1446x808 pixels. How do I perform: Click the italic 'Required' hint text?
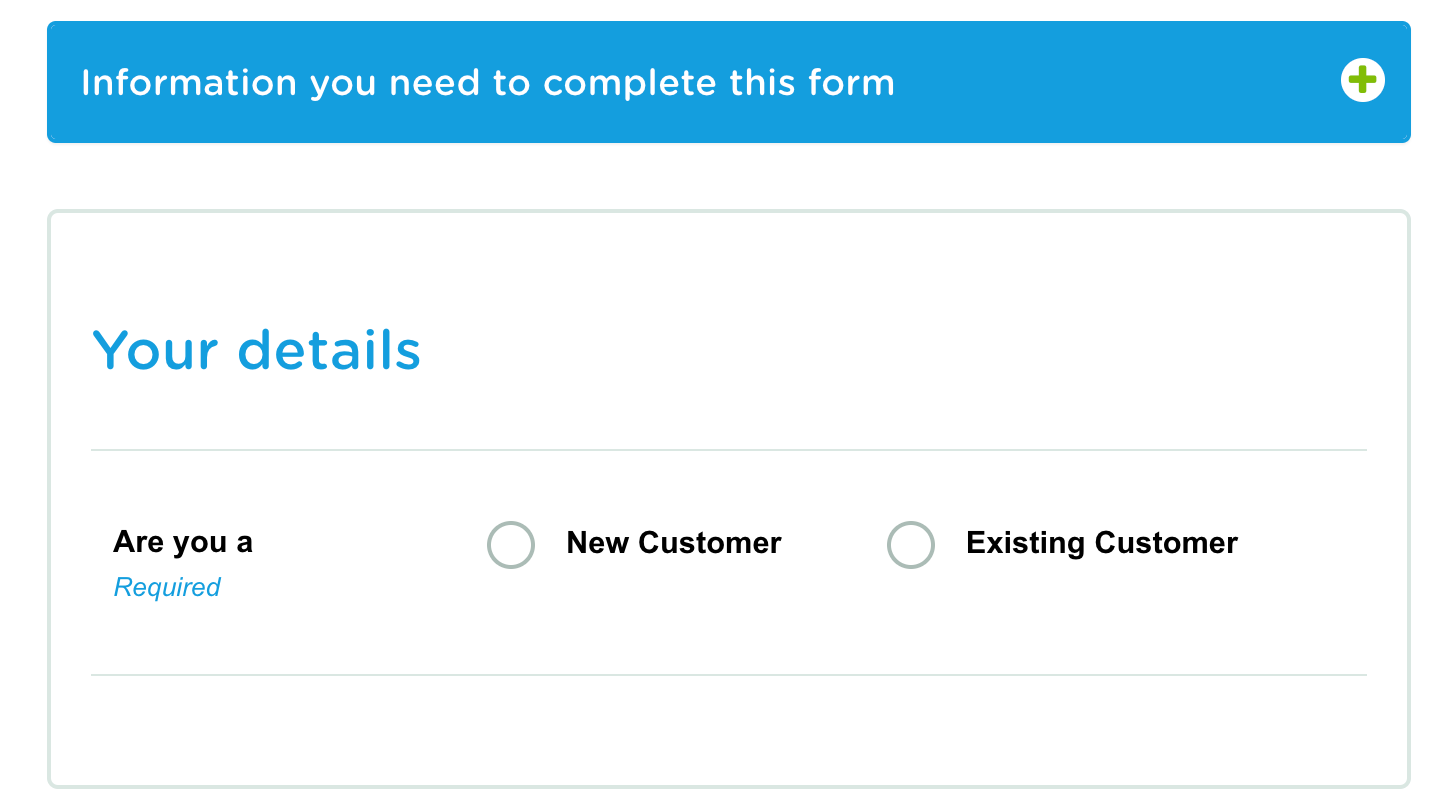(x=167, y=587)
